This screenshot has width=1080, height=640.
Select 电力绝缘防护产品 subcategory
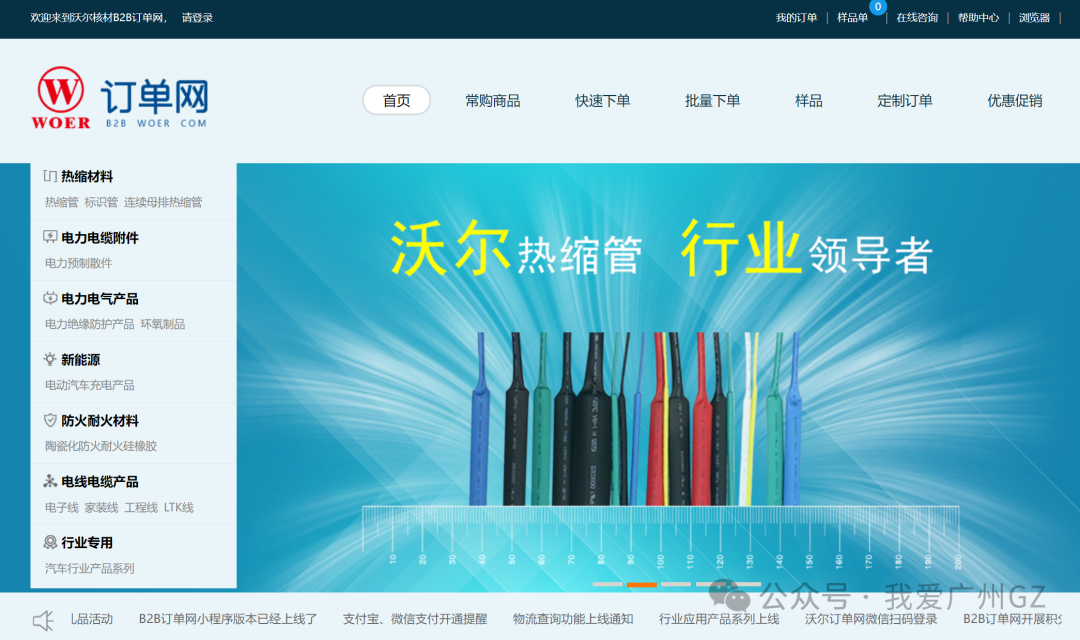pyautogui.click(x=90, y=324)
